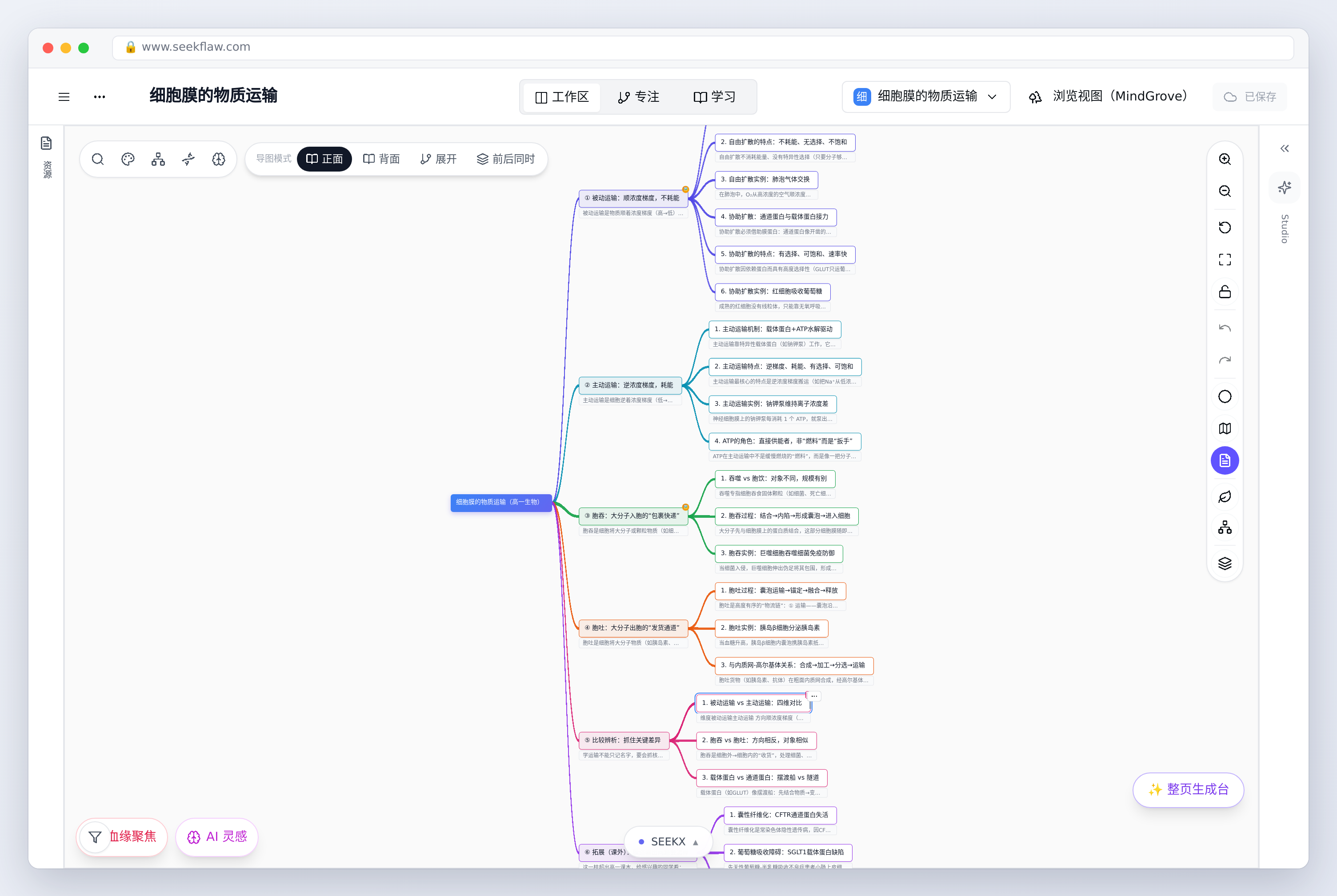Click the 整页生成台 button

click(1188, 790)
